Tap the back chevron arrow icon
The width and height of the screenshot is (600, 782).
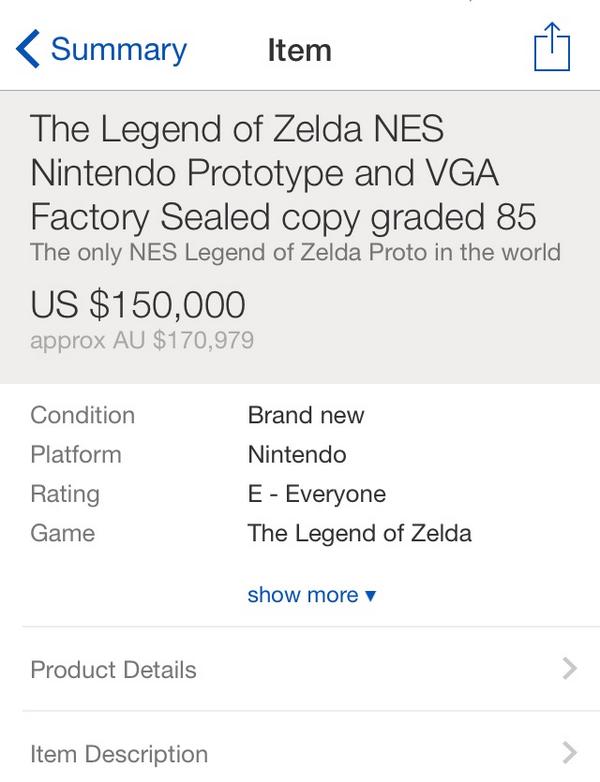(28, 49)
